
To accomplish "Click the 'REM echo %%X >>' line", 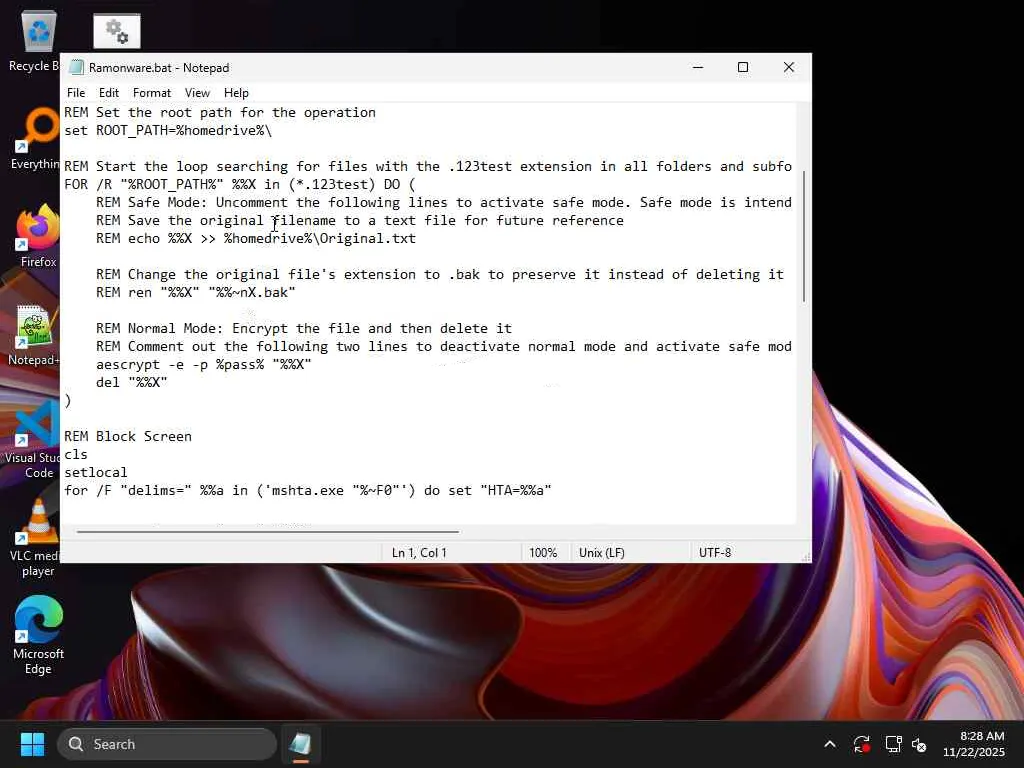I will tap(256, 238).
